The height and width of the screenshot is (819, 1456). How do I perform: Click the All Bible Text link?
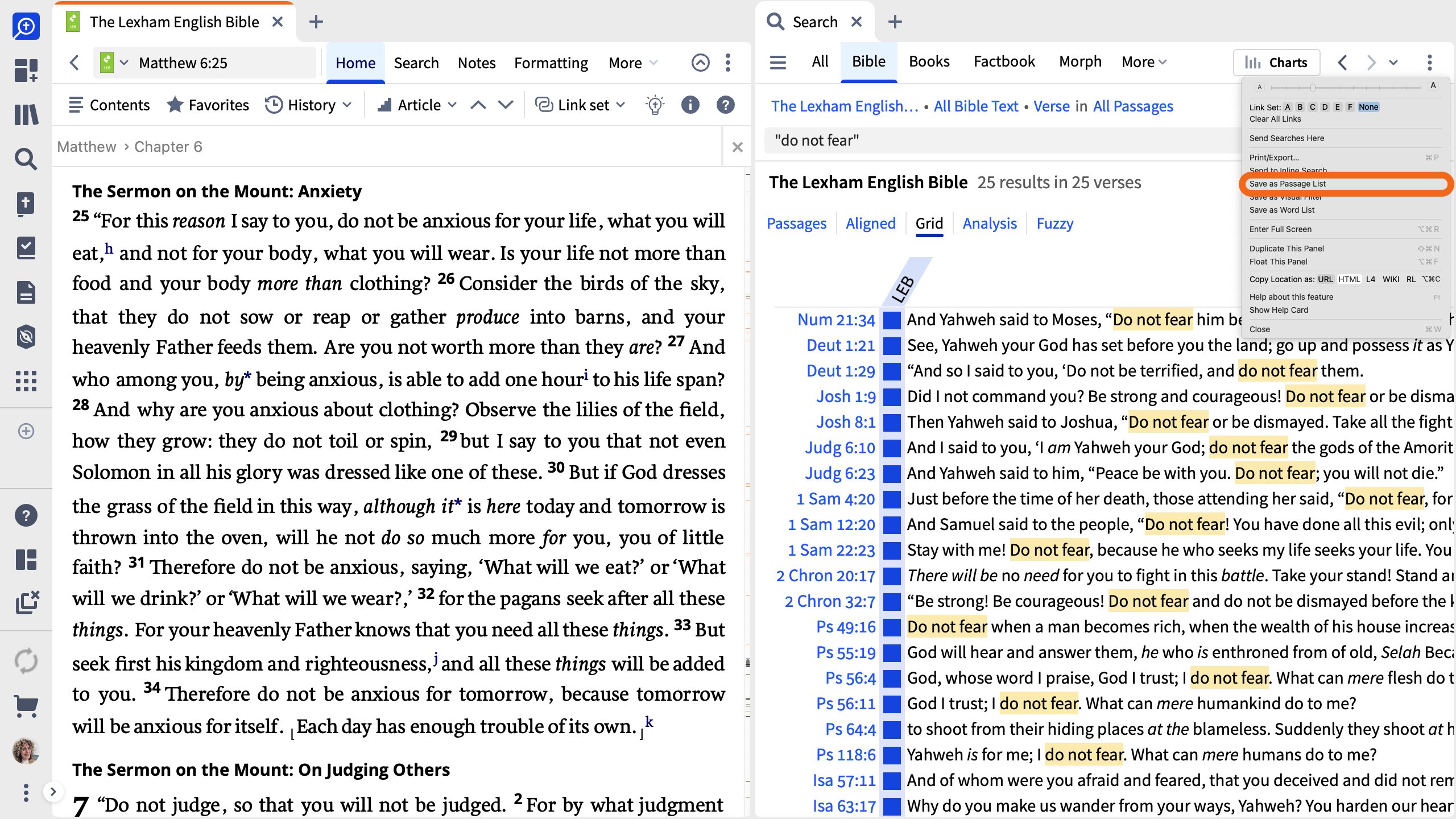coord(976,106)
